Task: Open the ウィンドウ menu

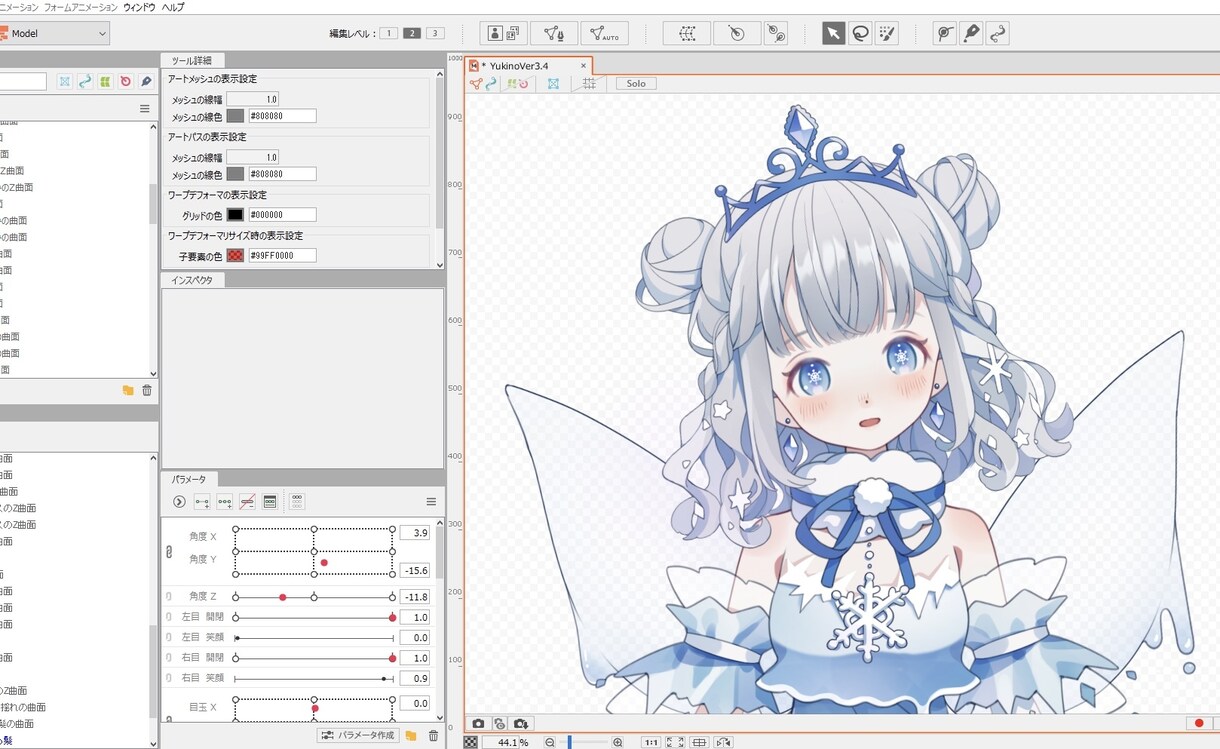Action: (x=140, y=7)
